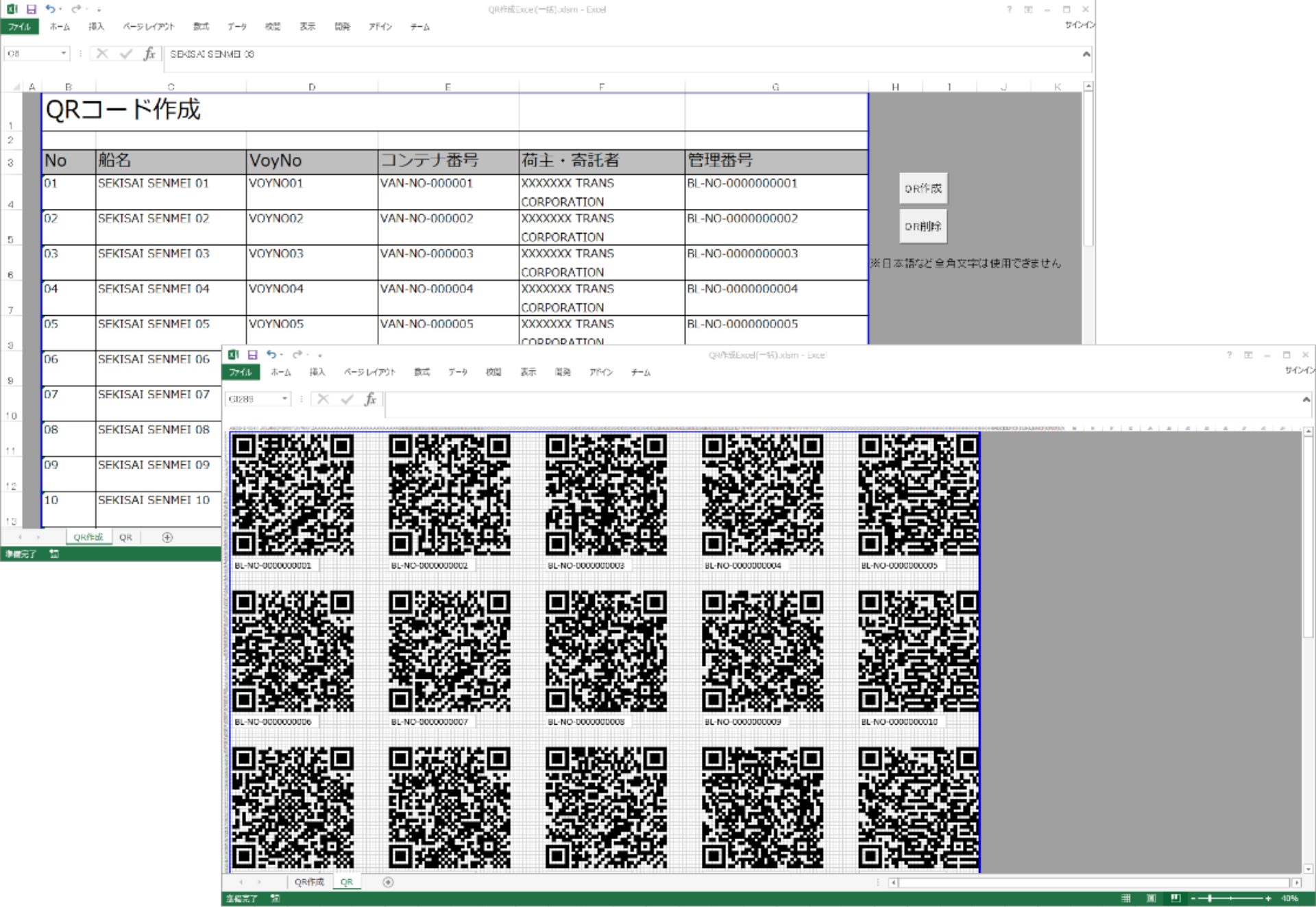Open Quick Access Toolbar customize arrow in back window
The image size is (1316, 907).
click(x=99, y=10)
